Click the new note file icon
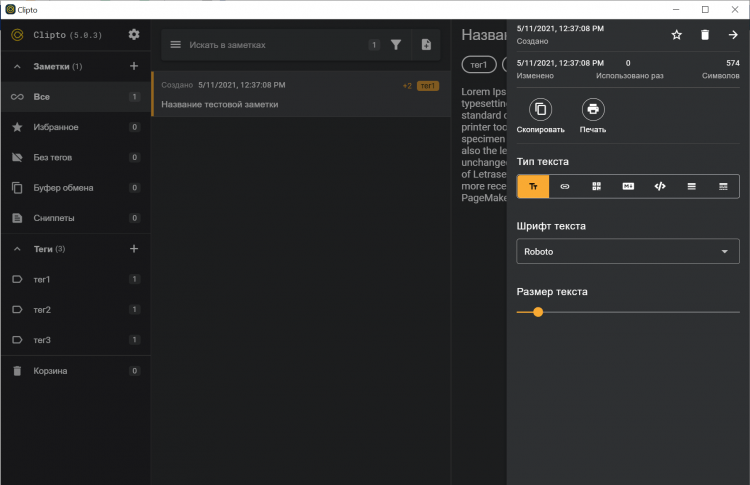This screenshot has height=485, width=750. [426, 45]
